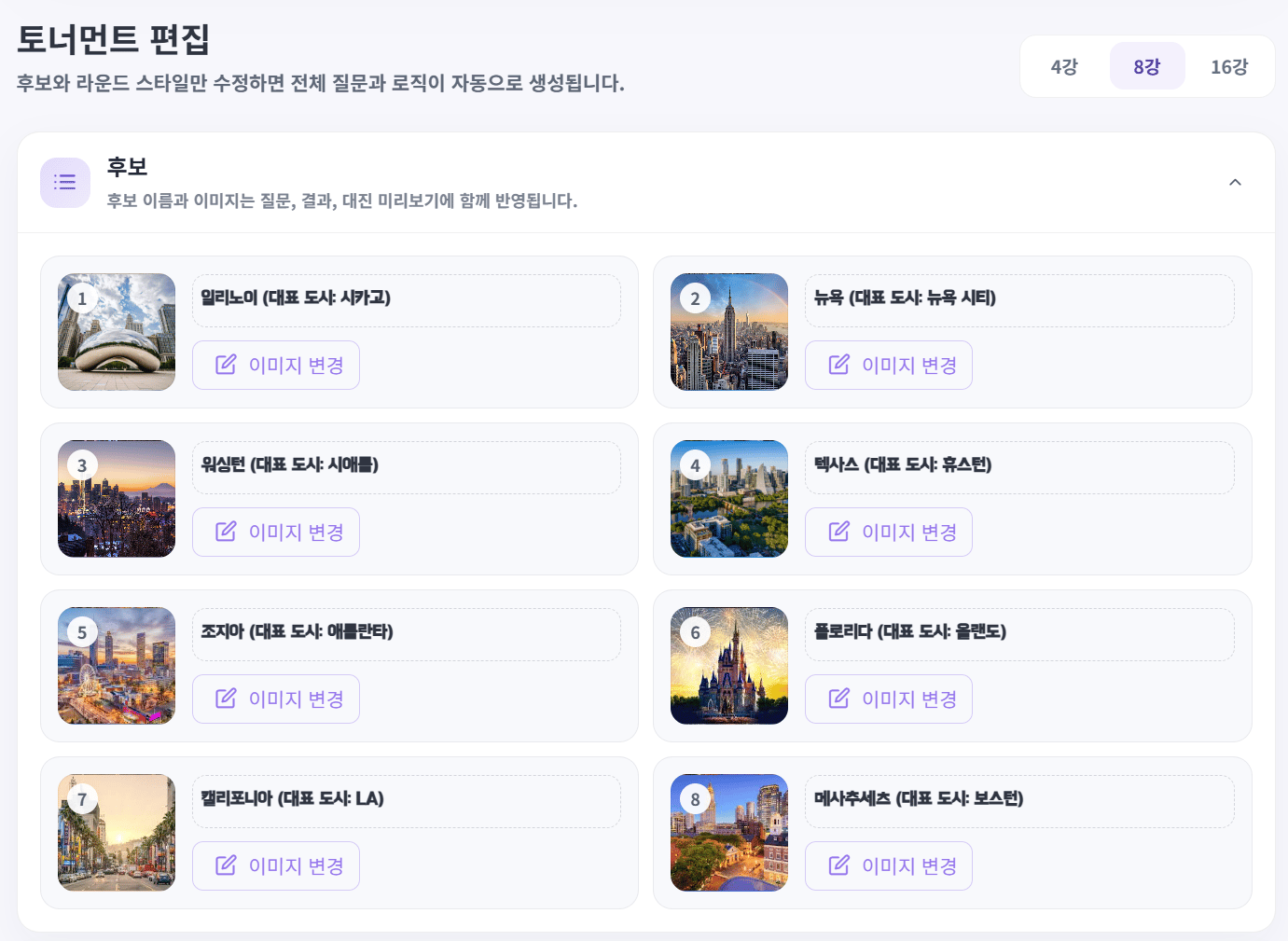Collapse the 후보 section with the chevron
The width and height of the screenshot is (1288, 941).
point(1235,183)
